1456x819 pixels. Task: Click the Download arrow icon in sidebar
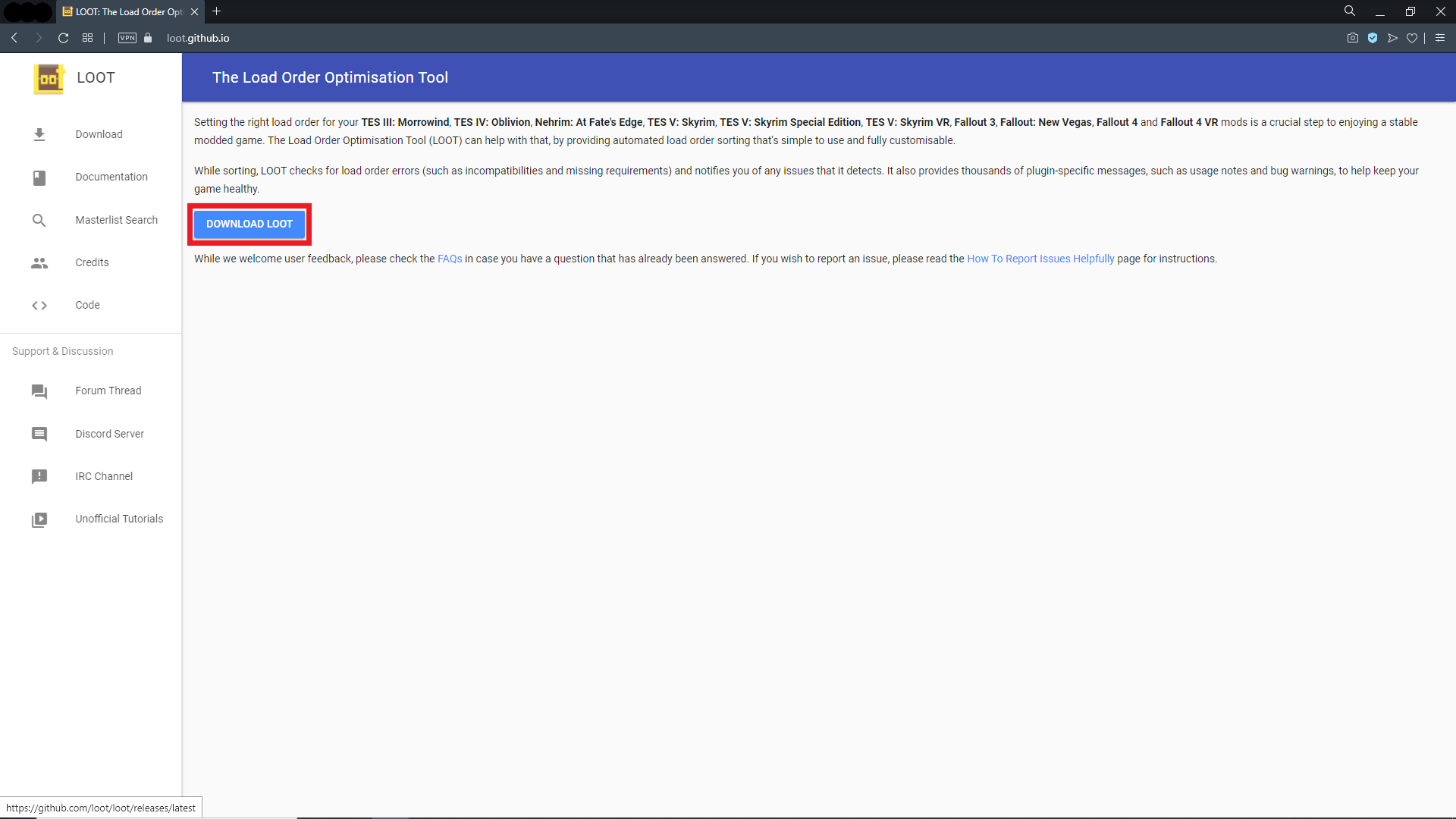tap(39, 134)
